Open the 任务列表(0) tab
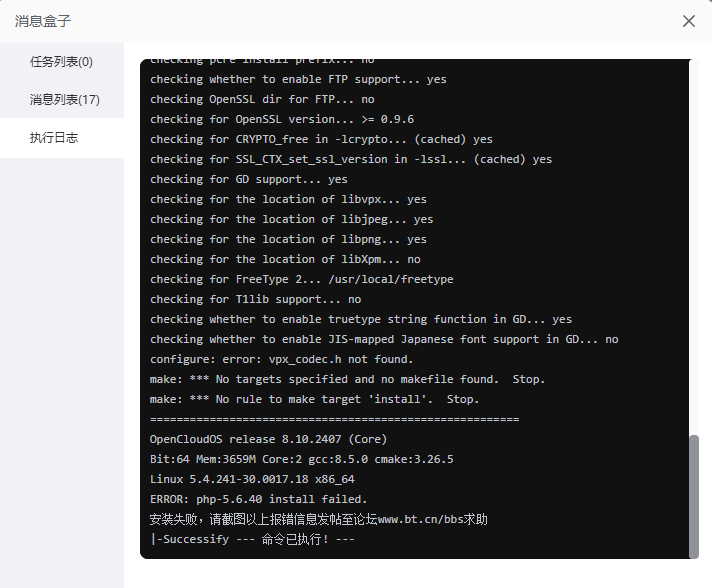This screenshot has height=588, width=712. pyautogui.click(x=61, y=62)
